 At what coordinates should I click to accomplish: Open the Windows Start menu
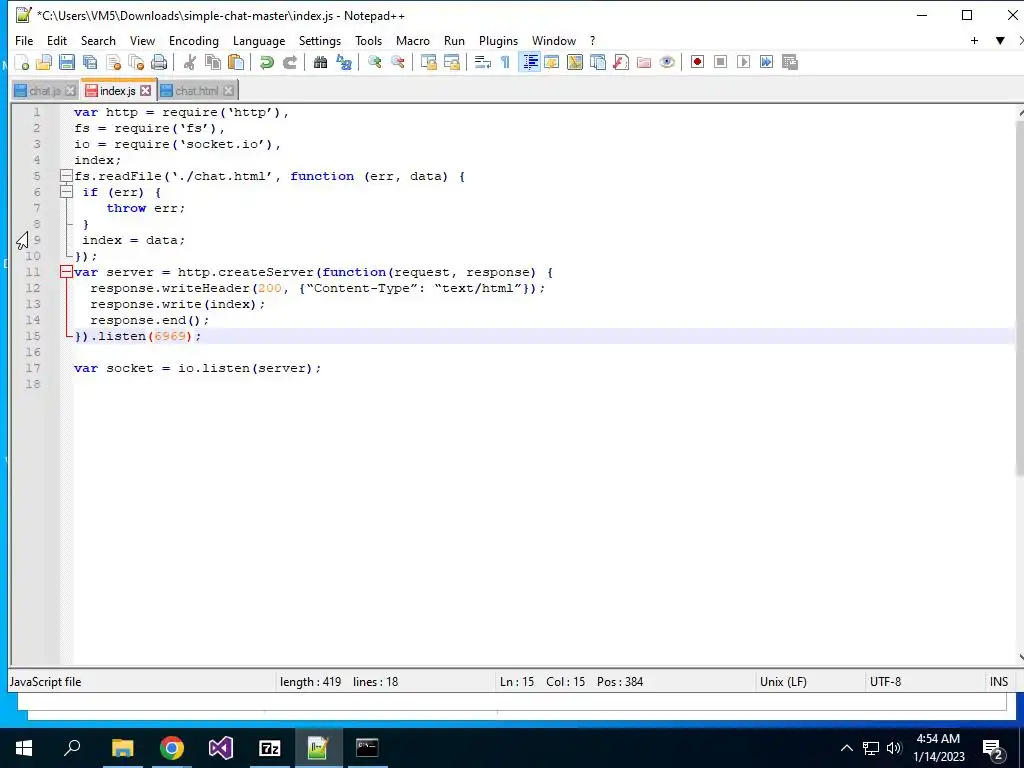tap(24, 748)
